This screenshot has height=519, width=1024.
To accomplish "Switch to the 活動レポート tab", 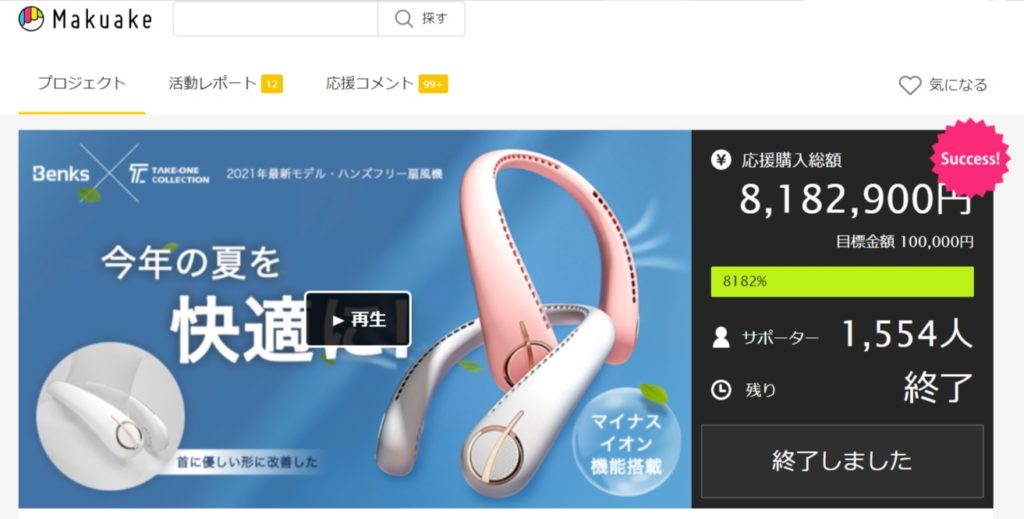I will pos(213,84).
